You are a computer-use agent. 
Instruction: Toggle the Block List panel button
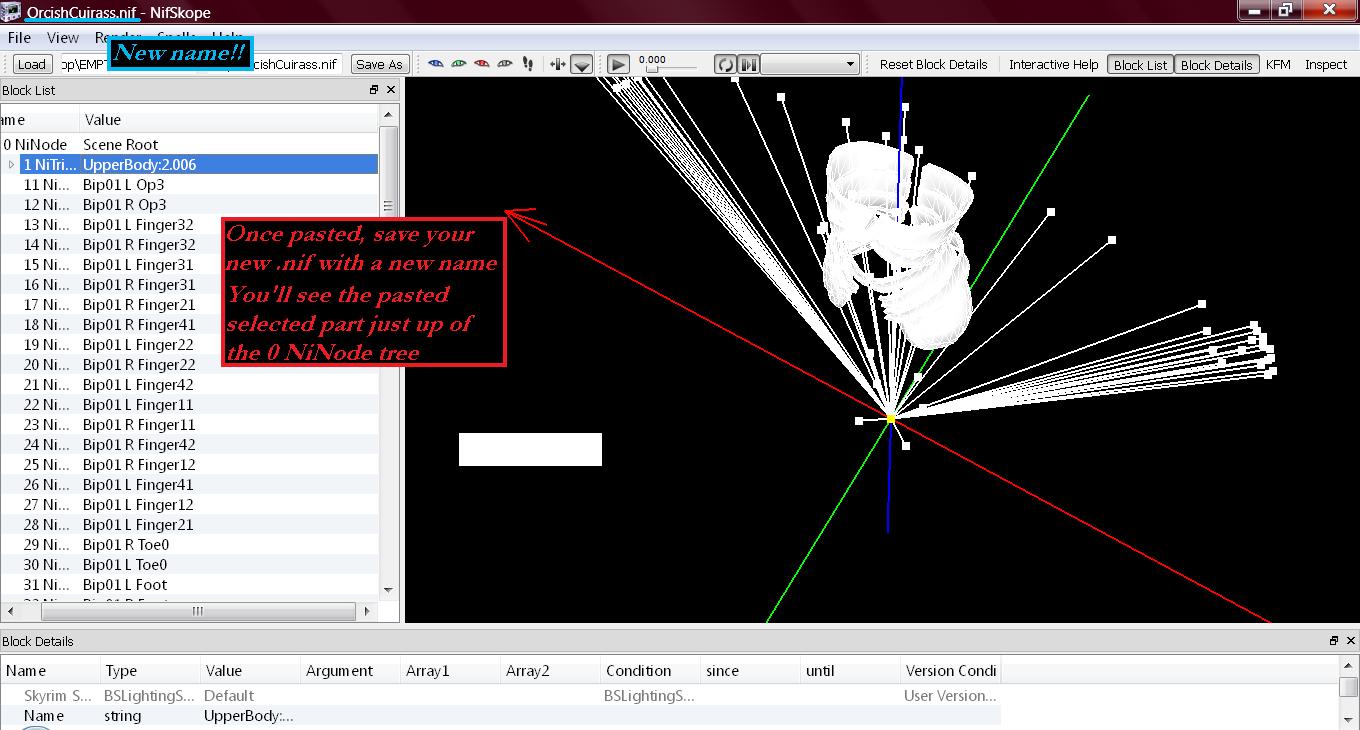pyautogui.click(x=1140, y=65)
